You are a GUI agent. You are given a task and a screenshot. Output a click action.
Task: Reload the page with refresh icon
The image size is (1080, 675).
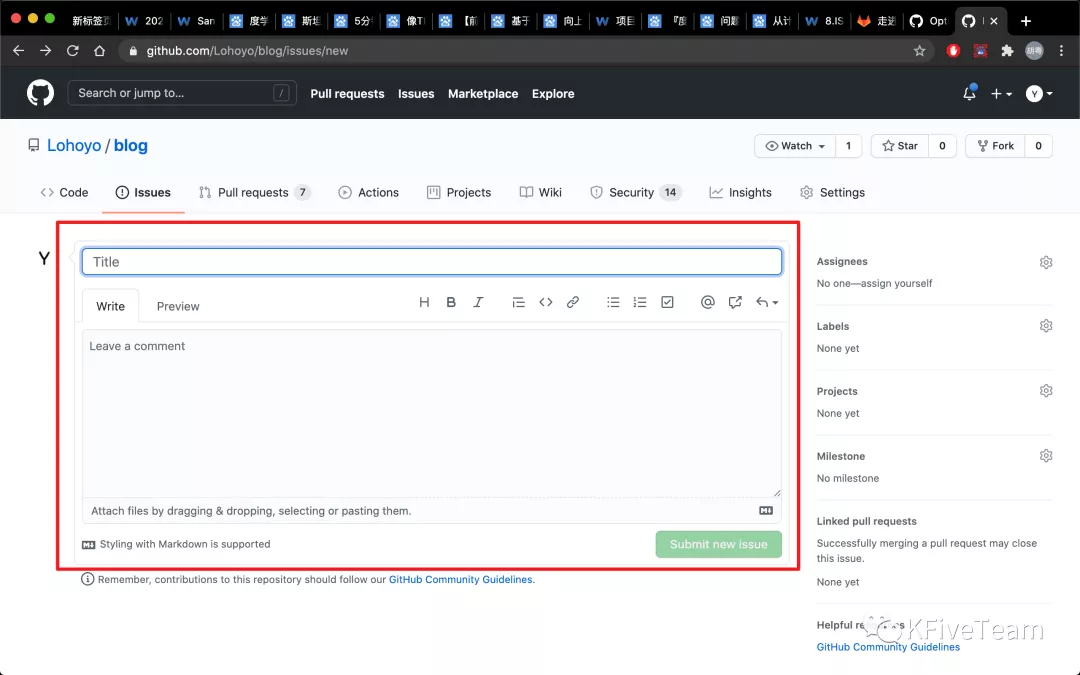[x=72, y=50]
